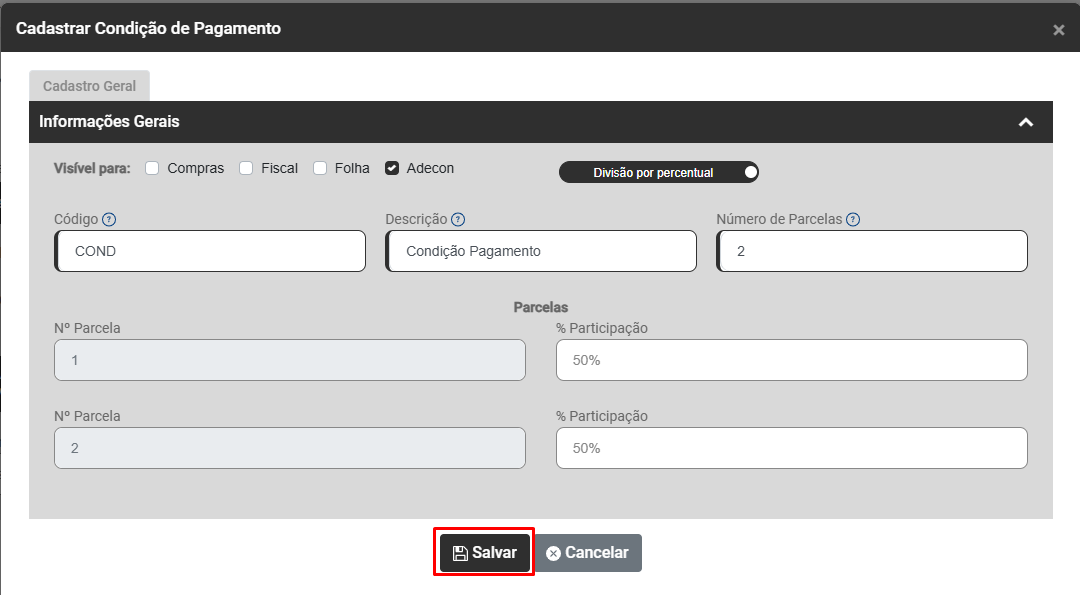Select the Cadastro Geral tab
Image resolution: width=1080 pixels, height=595 pixels.
89,86
